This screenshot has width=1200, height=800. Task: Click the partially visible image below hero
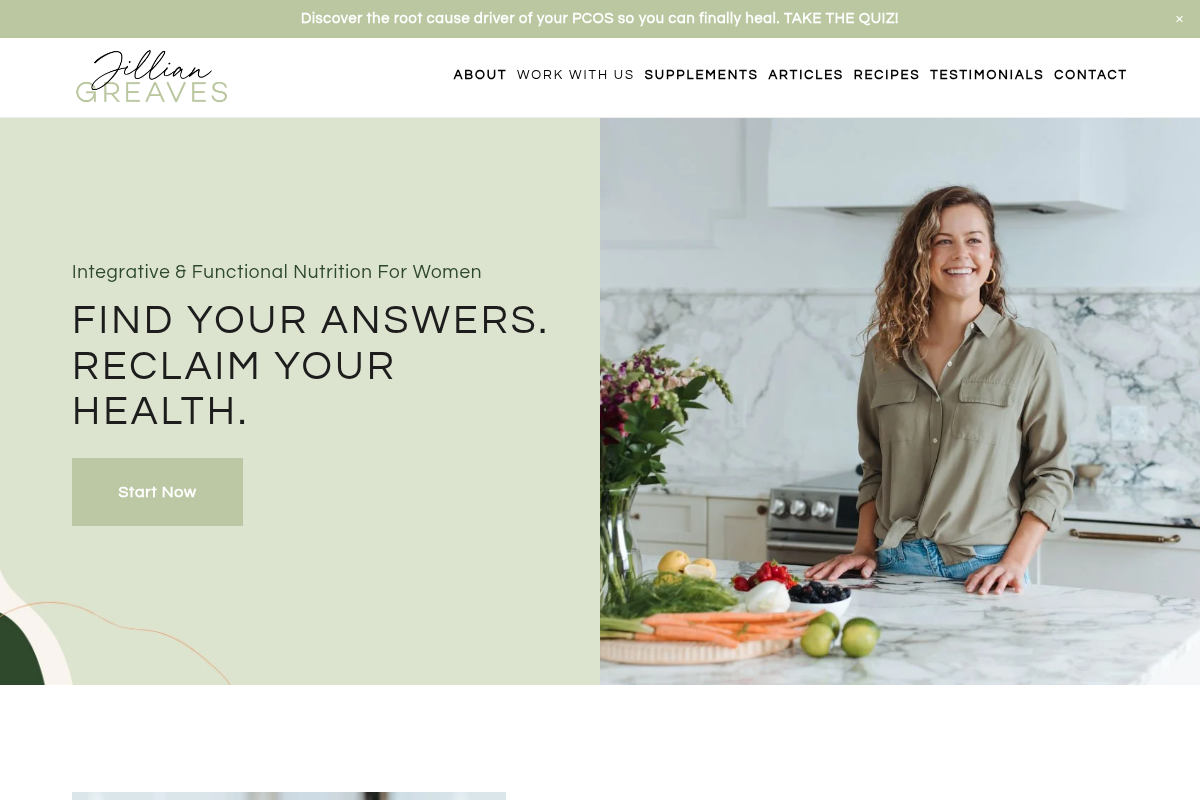[289, 796]
